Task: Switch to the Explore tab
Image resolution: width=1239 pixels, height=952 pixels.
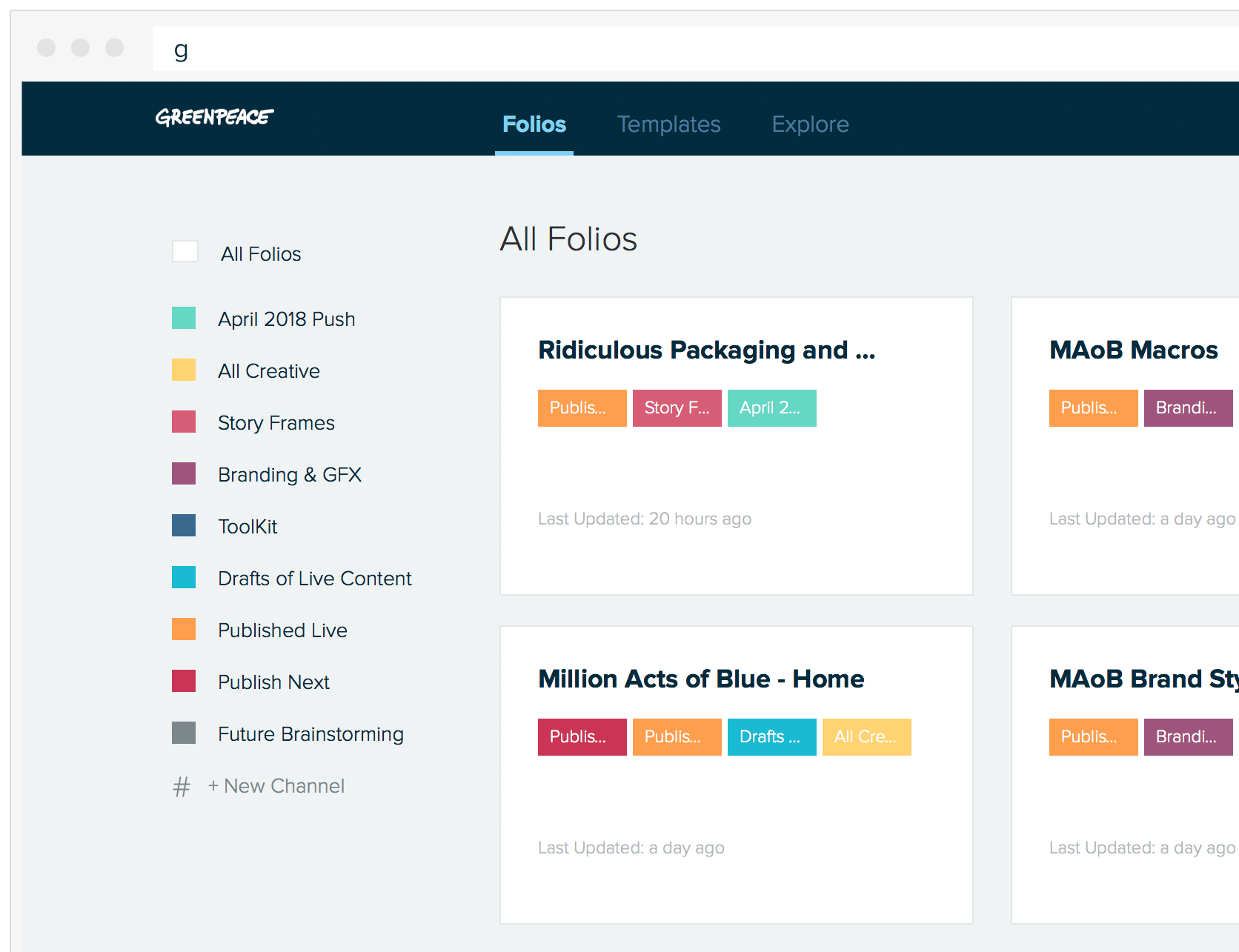Action: click(810, 124)
